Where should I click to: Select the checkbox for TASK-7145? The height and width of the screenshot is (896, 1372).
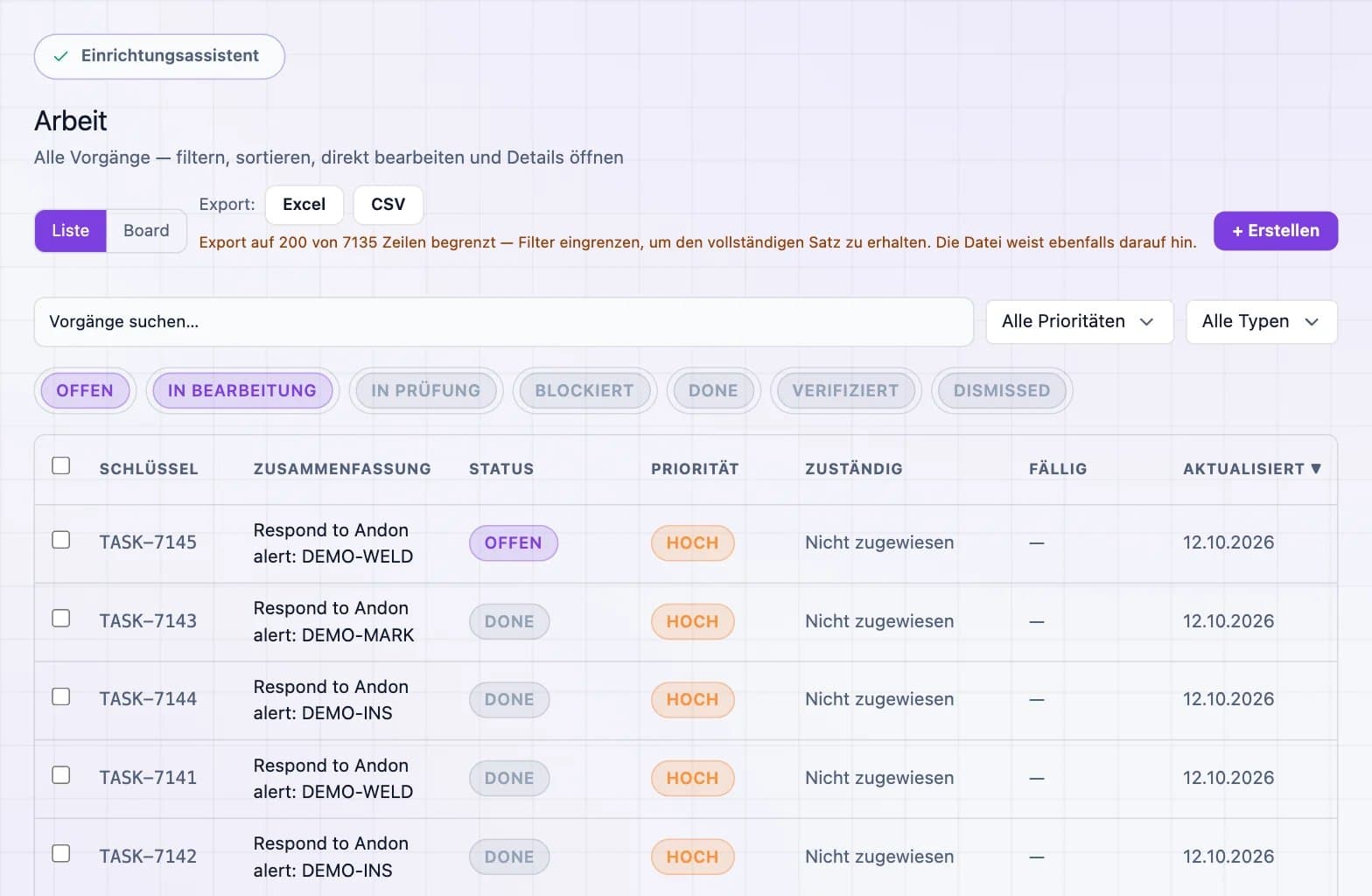coord(60,540)
